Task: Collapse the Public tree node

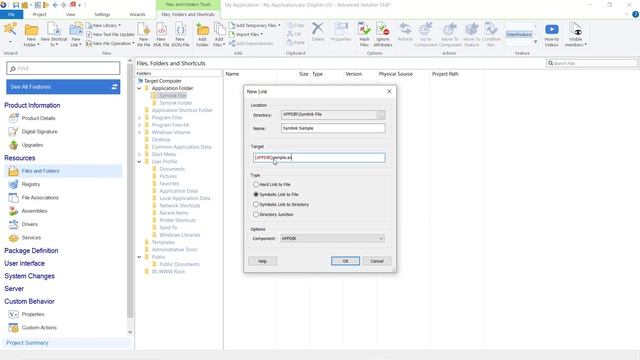Action: tap(139, 257)
